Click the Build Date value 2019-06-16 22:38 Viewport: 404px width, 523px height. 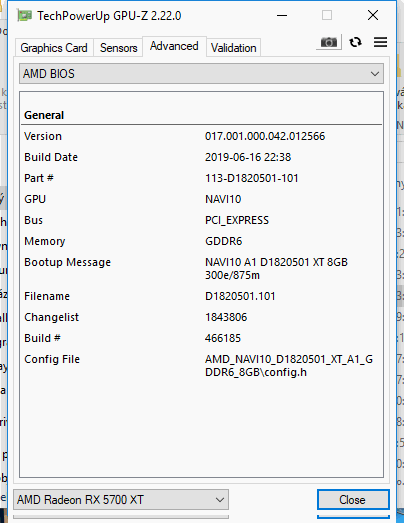pyautogui.click(x=248, y=157)
